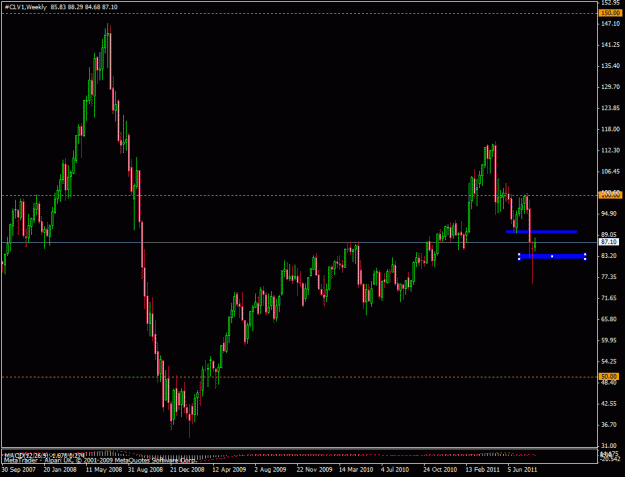Click the 65.80 price scale label

(609, 319)
